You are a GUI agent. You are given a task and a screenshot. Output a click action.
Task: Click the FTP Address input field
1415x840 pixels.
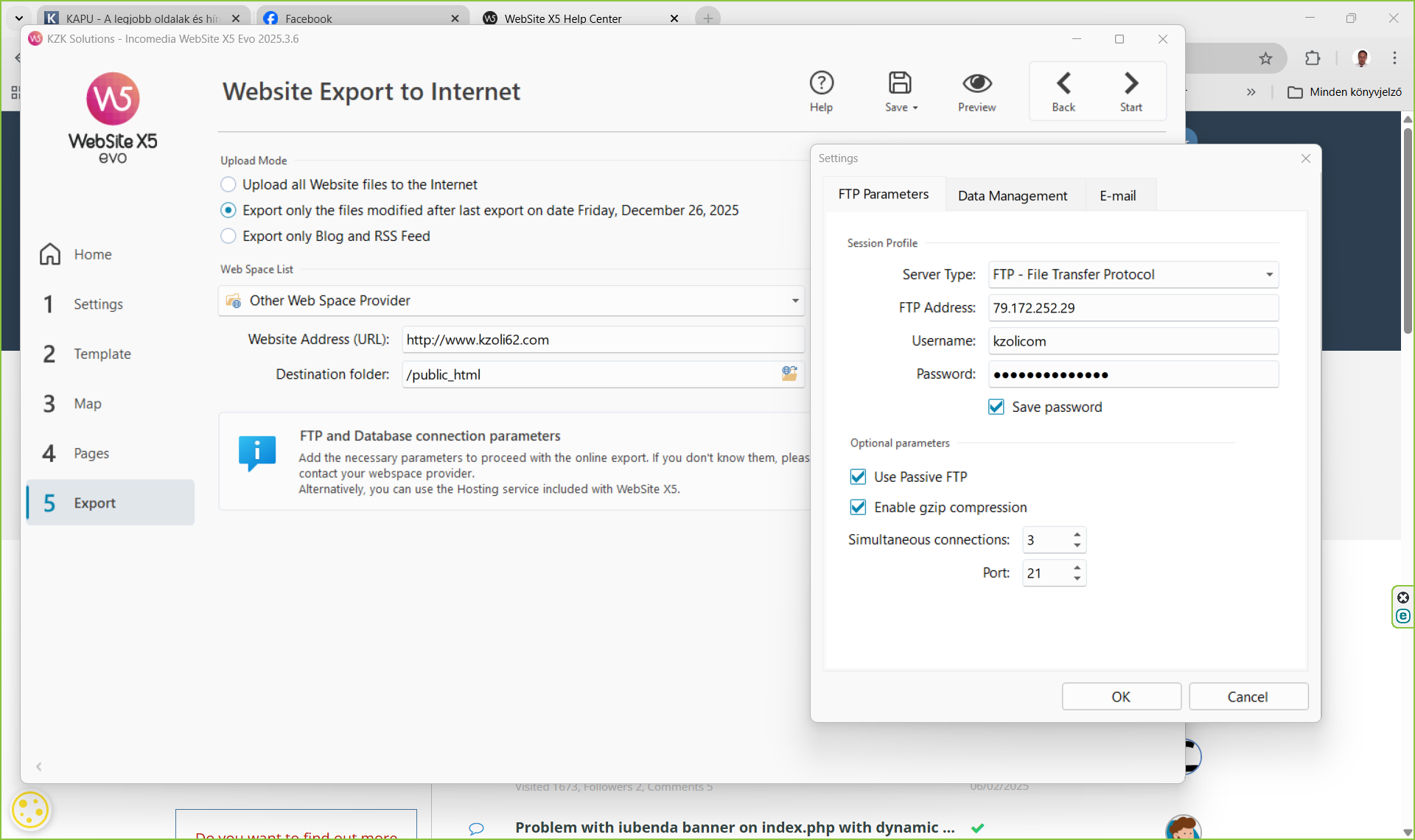pos(1132,308)
